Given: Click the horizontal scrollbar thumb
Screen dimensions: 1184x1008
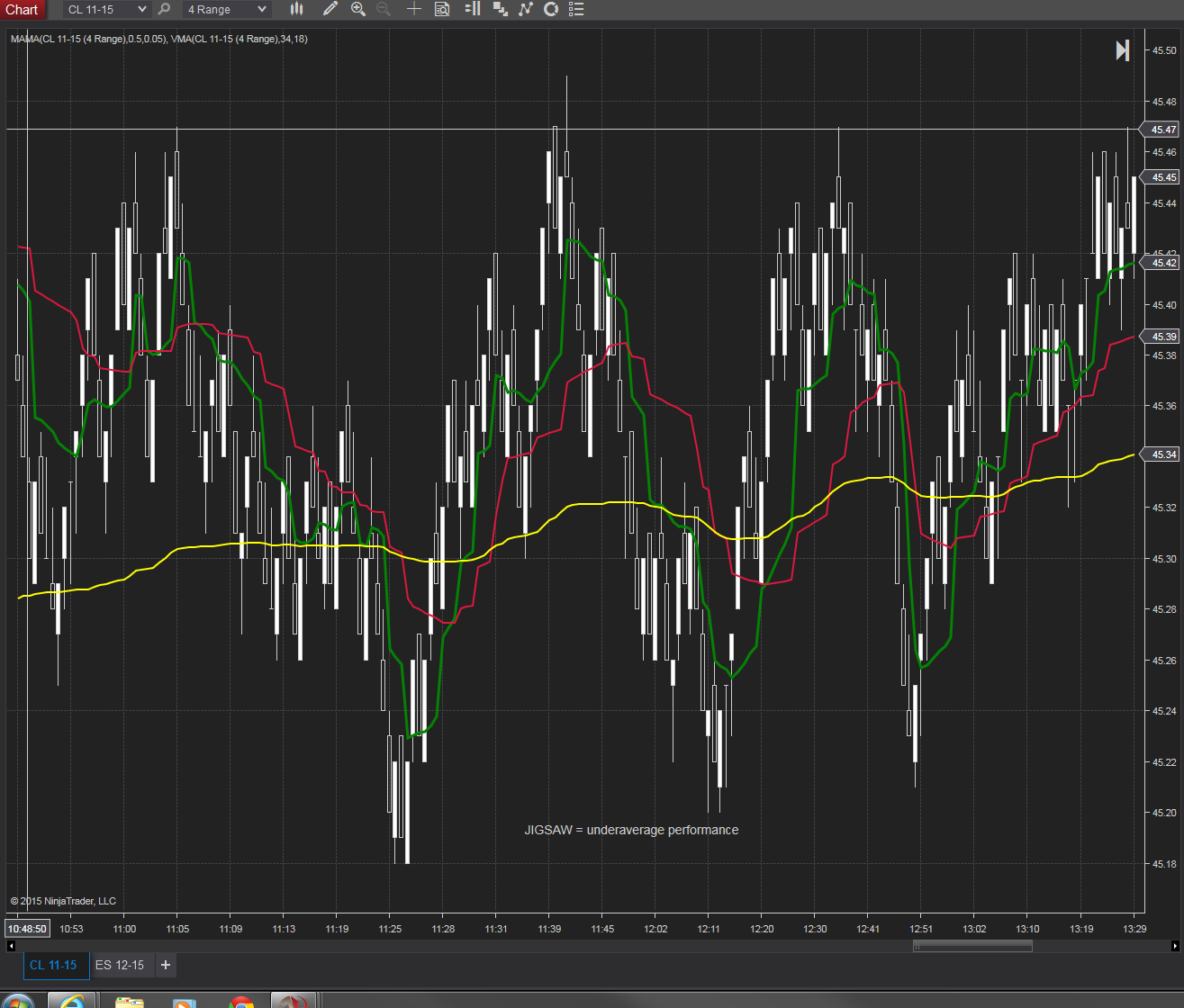Looking at the screenshot, I should tap(972, 946).
